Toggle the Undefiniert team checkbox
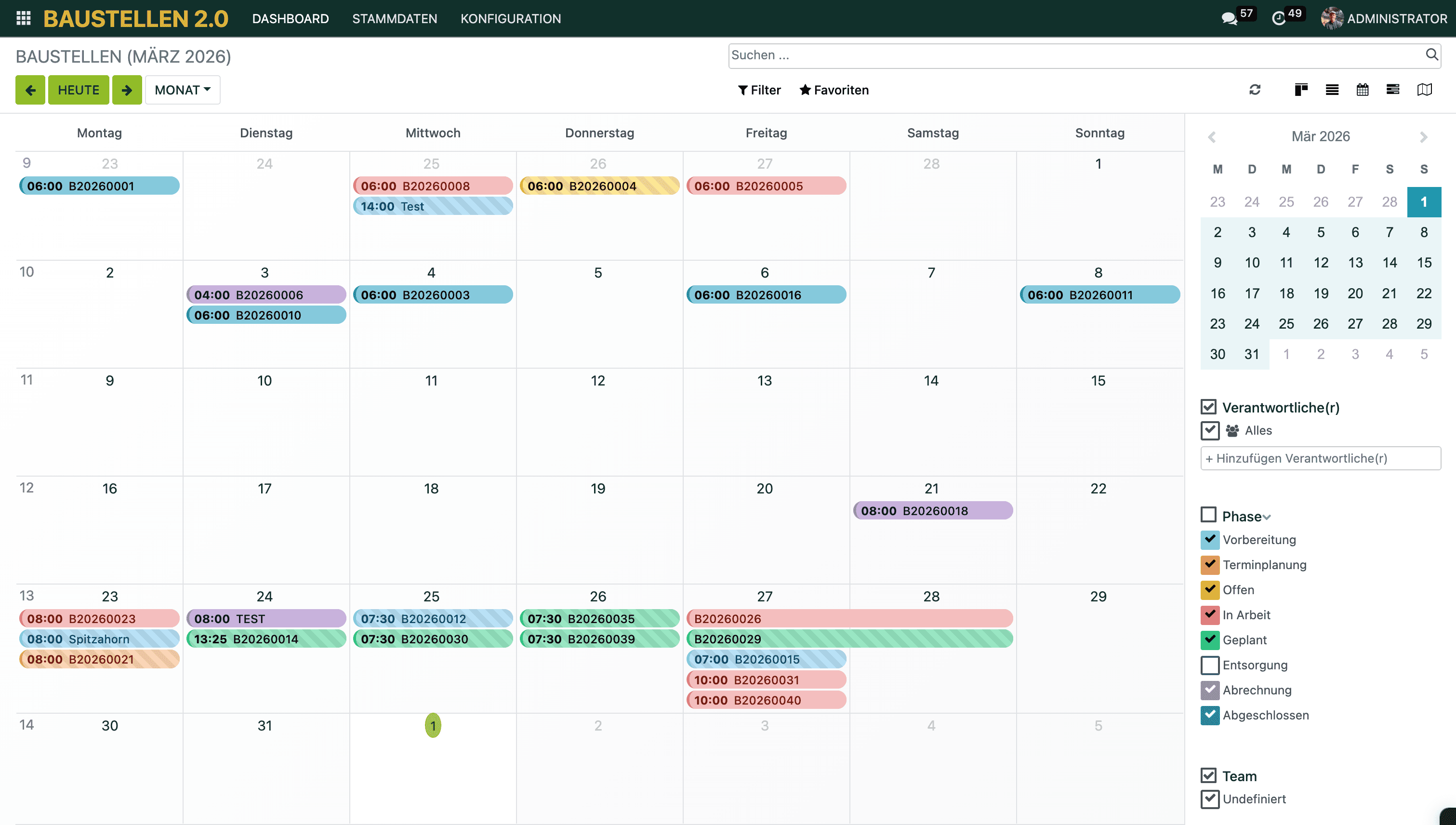This screenshot has width=1456, height=825. tap(1209, 799)
